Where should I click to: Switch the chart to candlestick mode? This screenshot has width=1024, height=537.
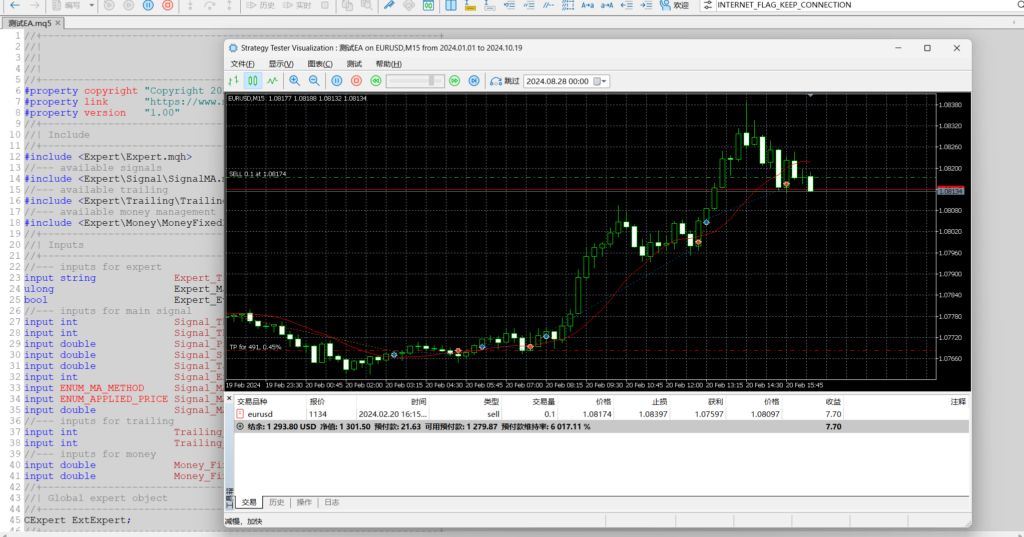pyautogui.click(x=253, y=81)
